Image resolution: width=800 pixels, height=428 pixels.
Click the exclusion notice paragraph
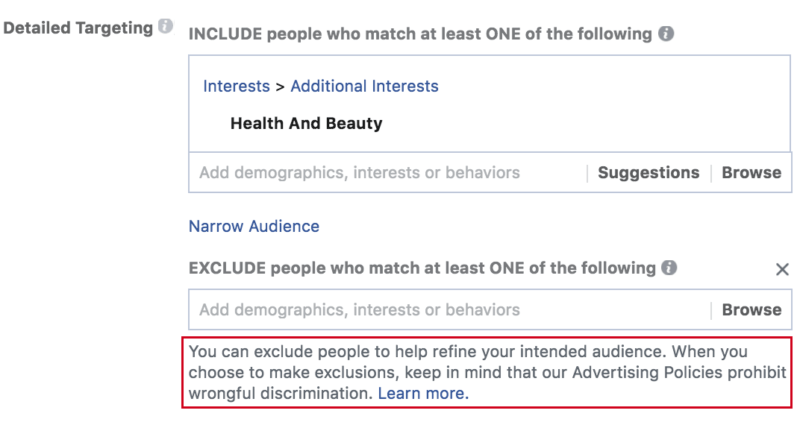(x=487, y=372)
